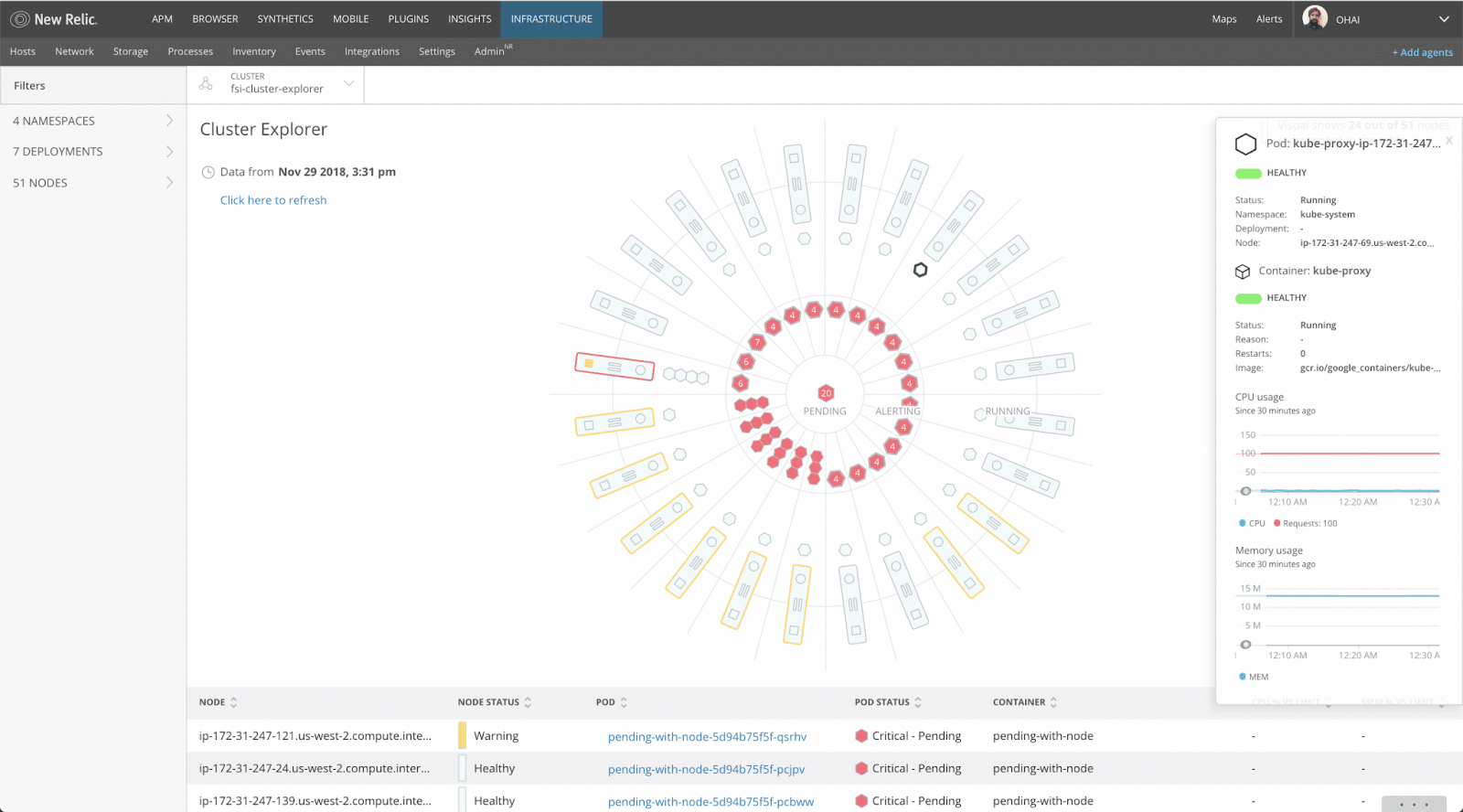Select the black highlighted pod hexagon

click(921, 270)
